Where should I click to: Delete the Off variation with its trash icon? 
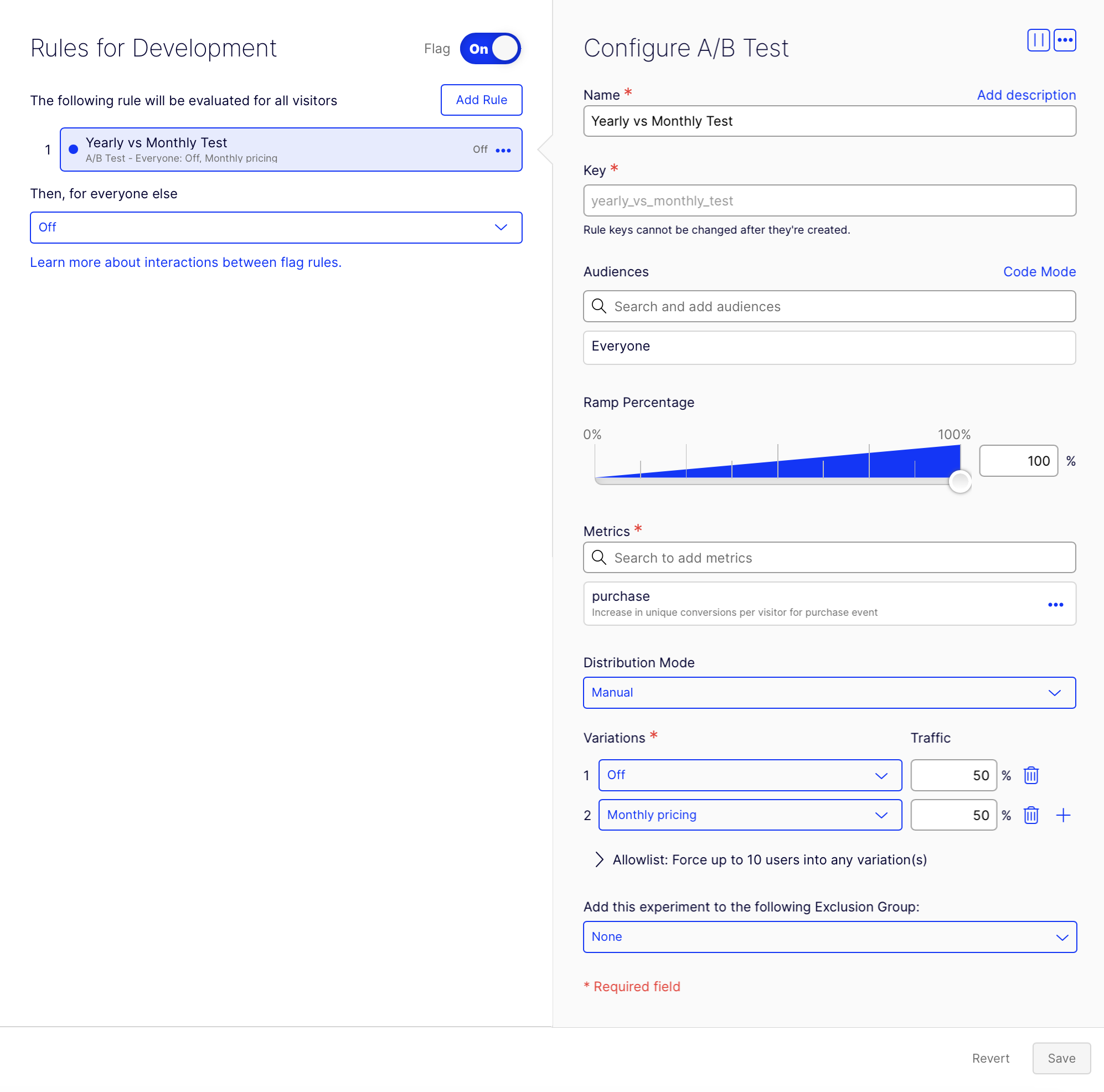tap(1030, 775)
